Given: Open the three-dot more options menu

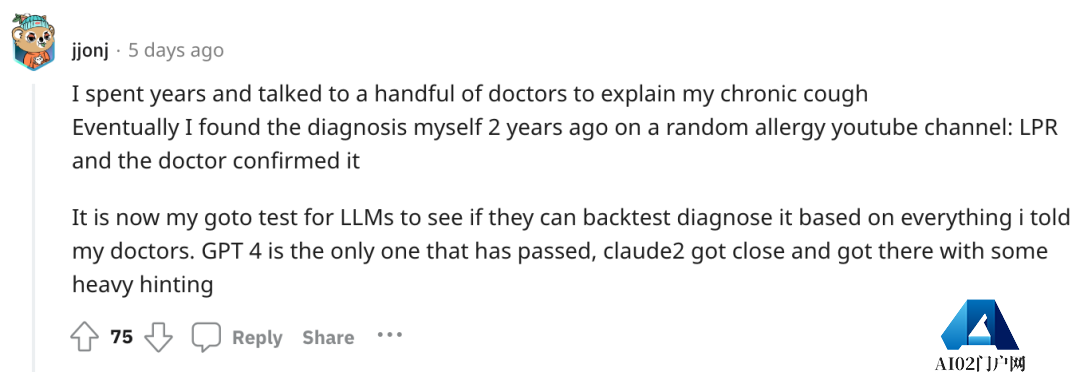Looking at the screenshot, I should [x=389, y=335].
